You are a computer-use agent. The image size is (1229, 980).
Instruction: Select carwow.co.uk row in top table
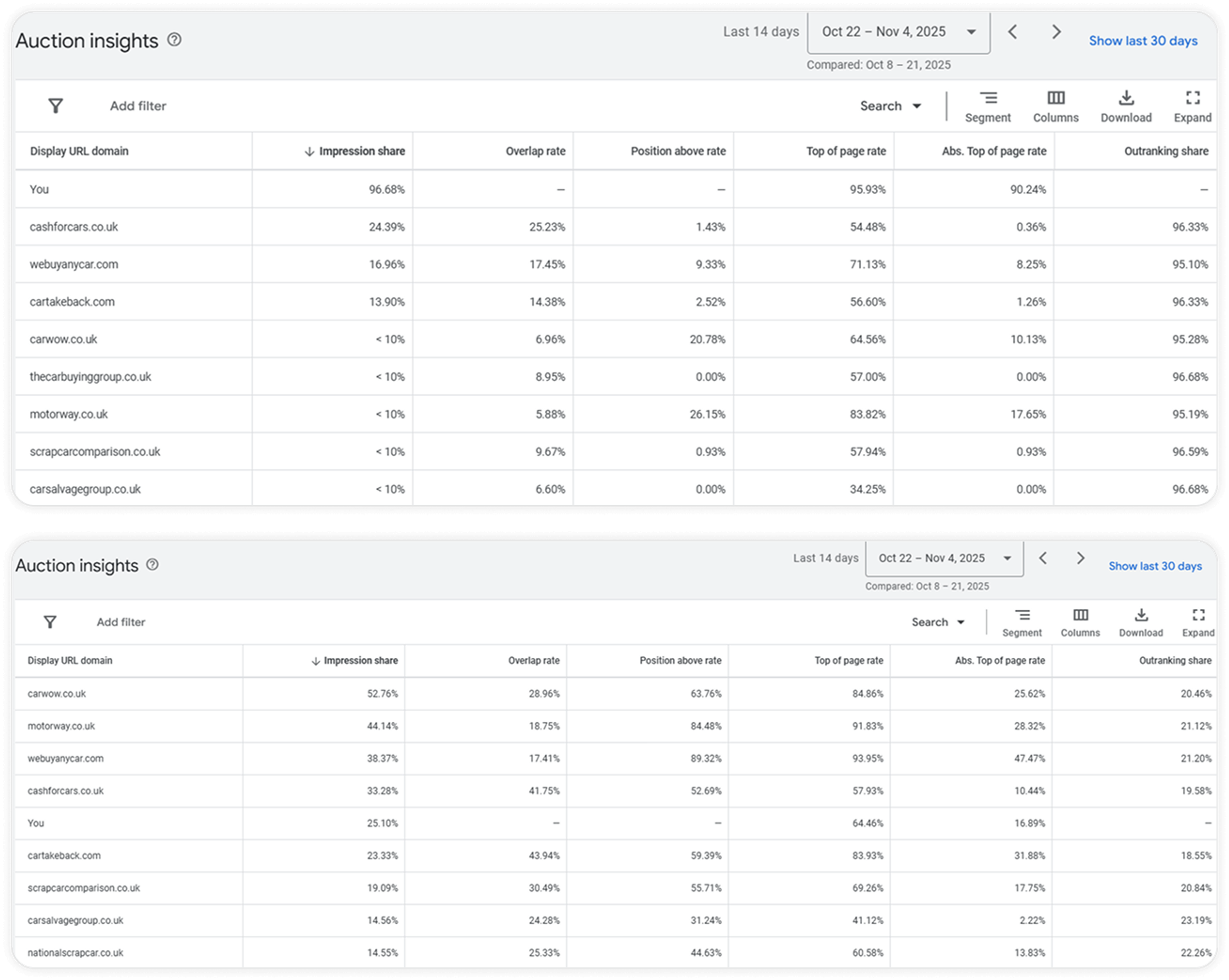coord(615,340)
